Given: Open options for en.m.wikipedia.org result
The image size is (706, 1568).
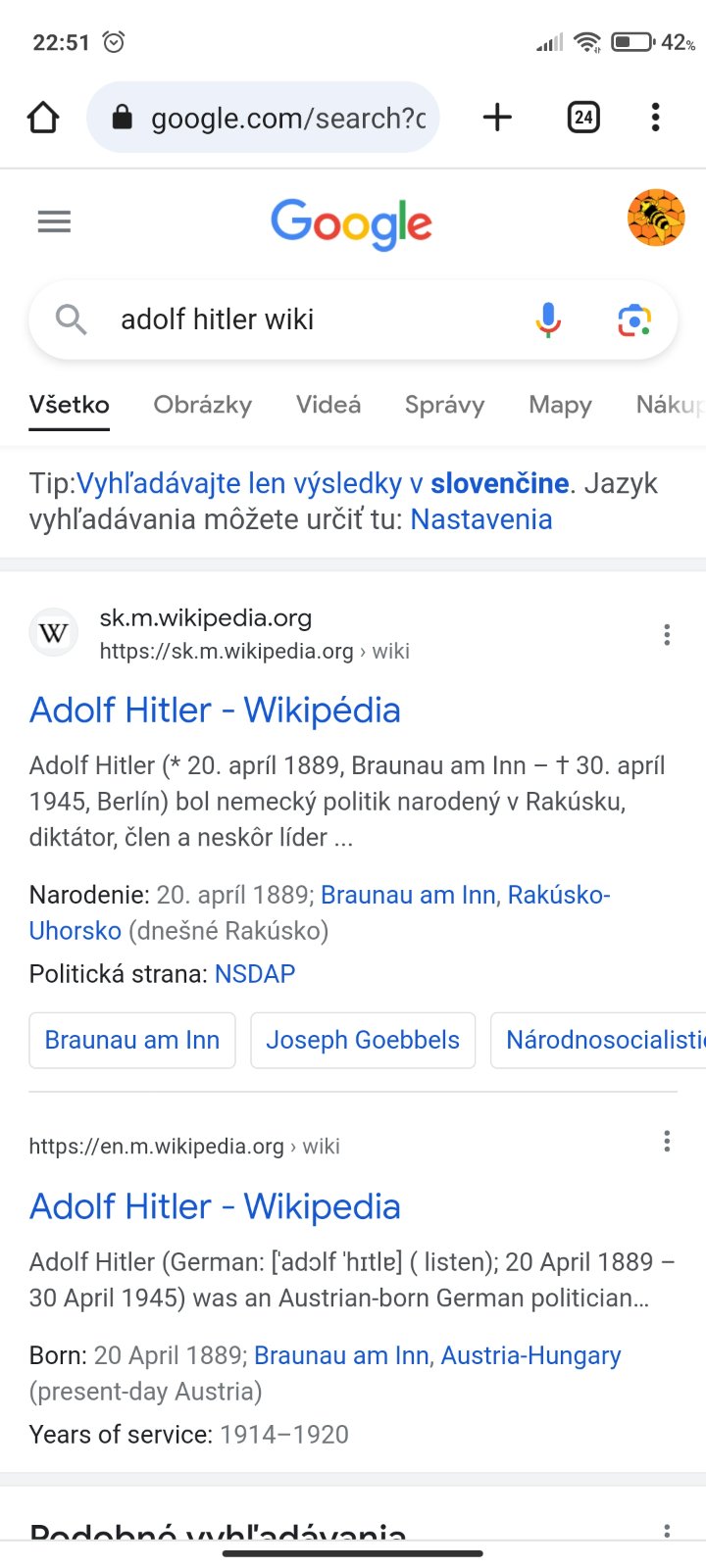Looking at the screenshot, I should [667, 1141].
